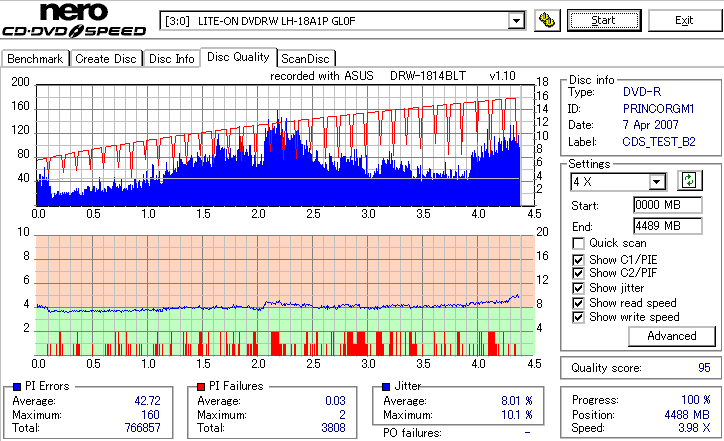Click PI Errors average 42.72
The width and height of the screenshot is (724, 441).
[147, 401]
